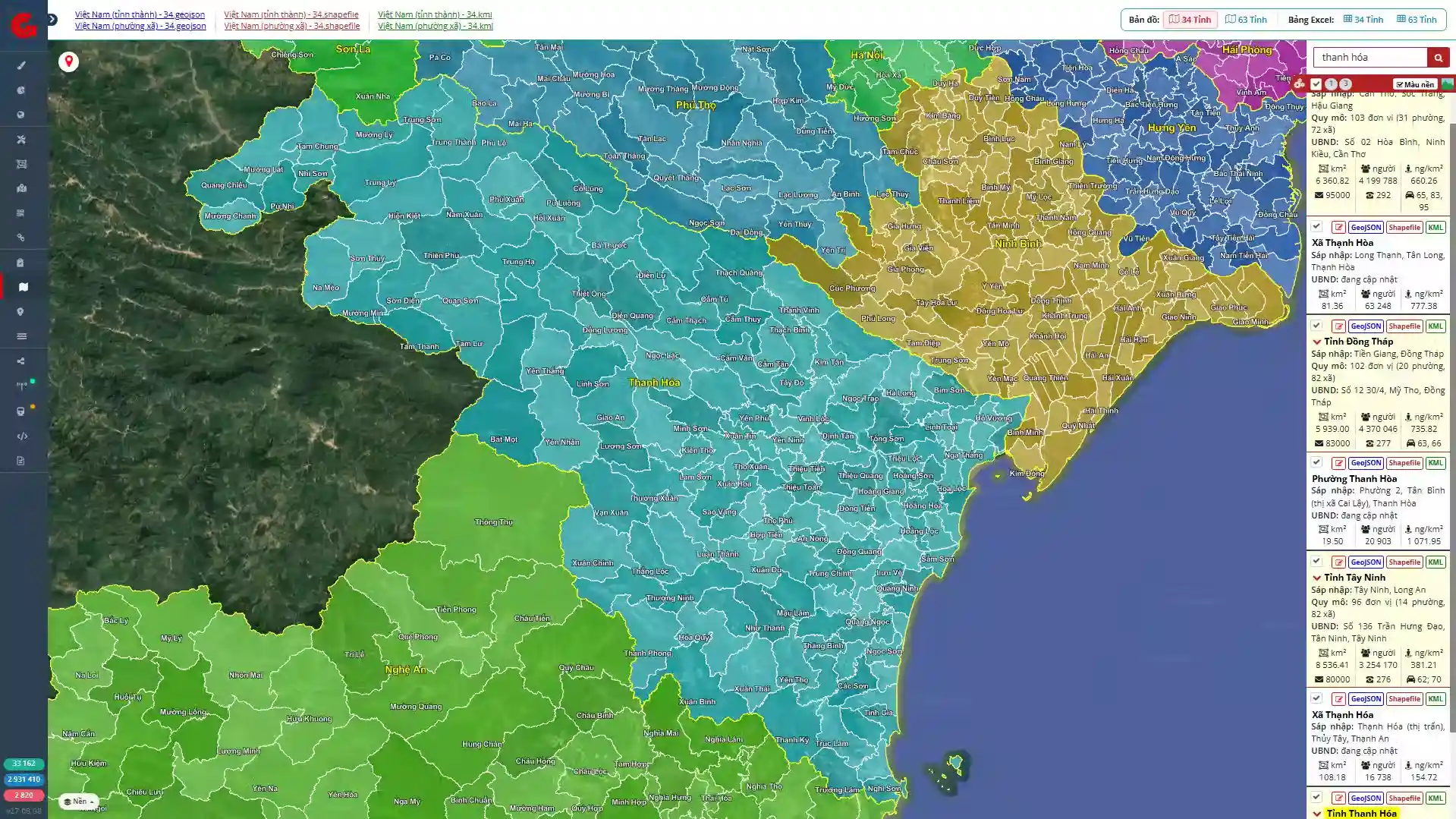Click the level 3 circle in panel header
This screenshot has width=1456, height=819.
(x=1345, y=84)
